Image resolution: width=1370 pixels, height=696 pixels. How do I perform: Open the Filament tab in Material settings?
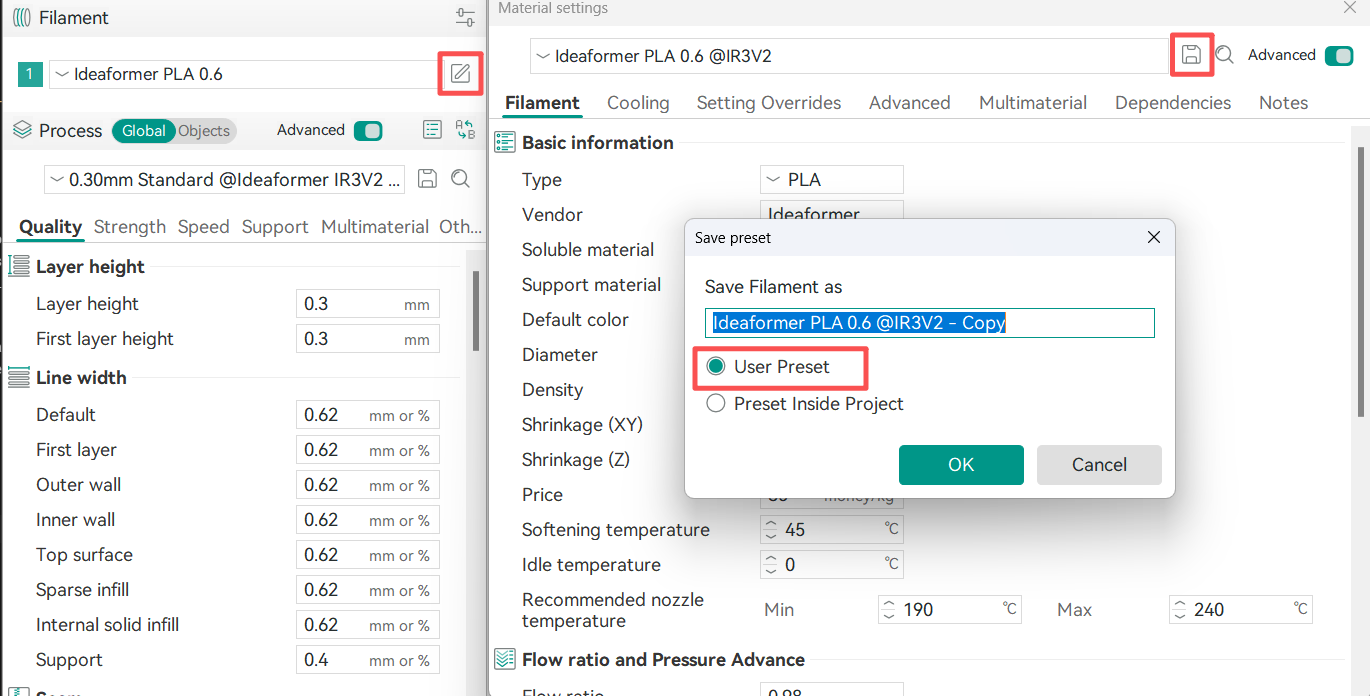tap(542, 102)
